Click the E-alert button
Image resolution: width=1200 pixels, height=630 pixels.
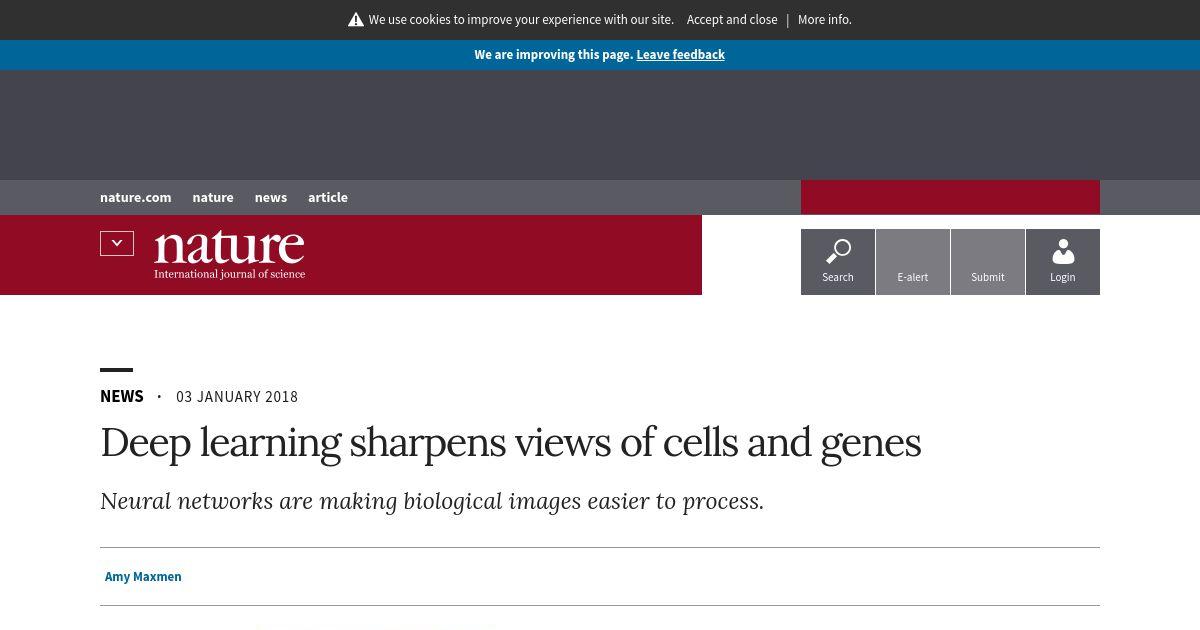pyautogui.click(x=913, y=262)
